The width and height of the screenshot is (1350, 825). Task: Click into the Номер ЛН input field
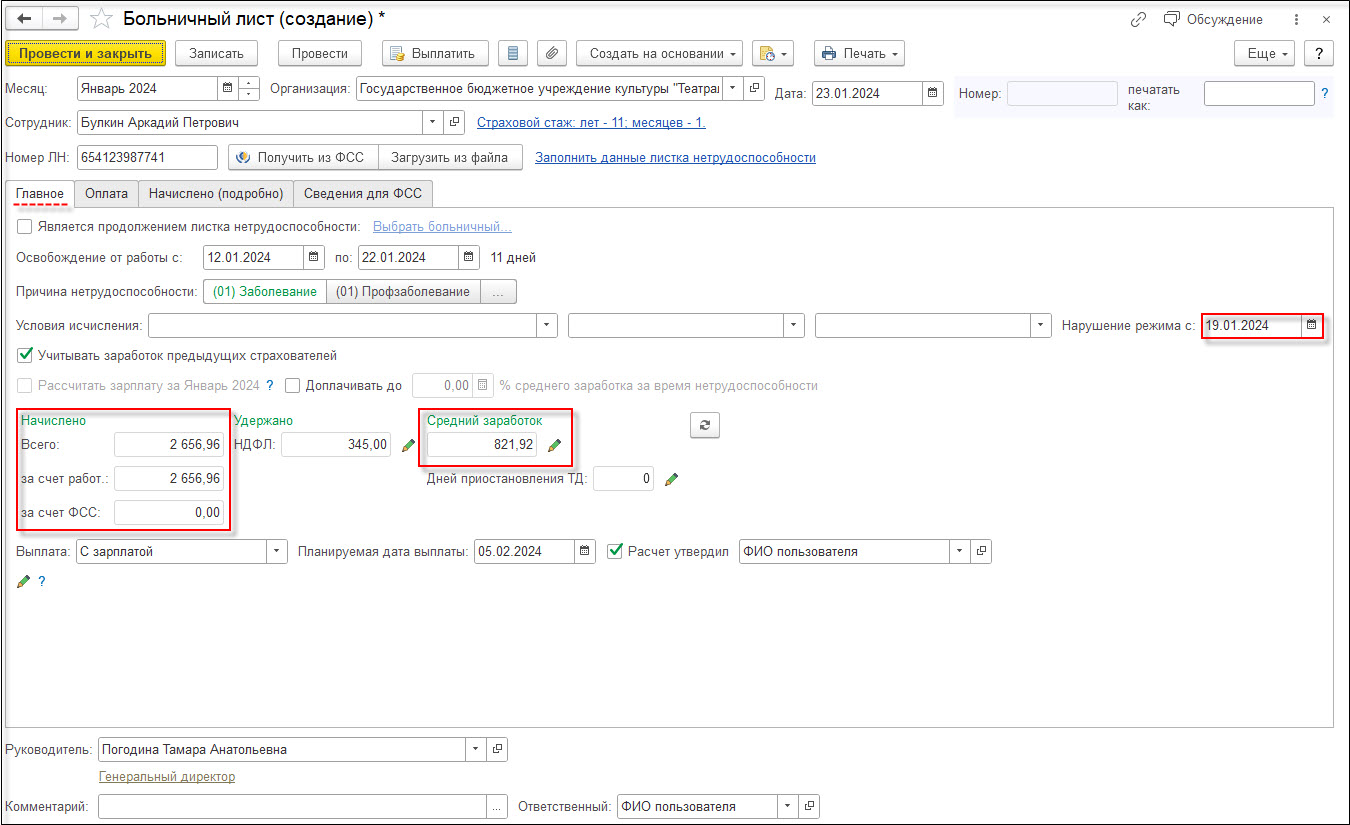[148, 157]
